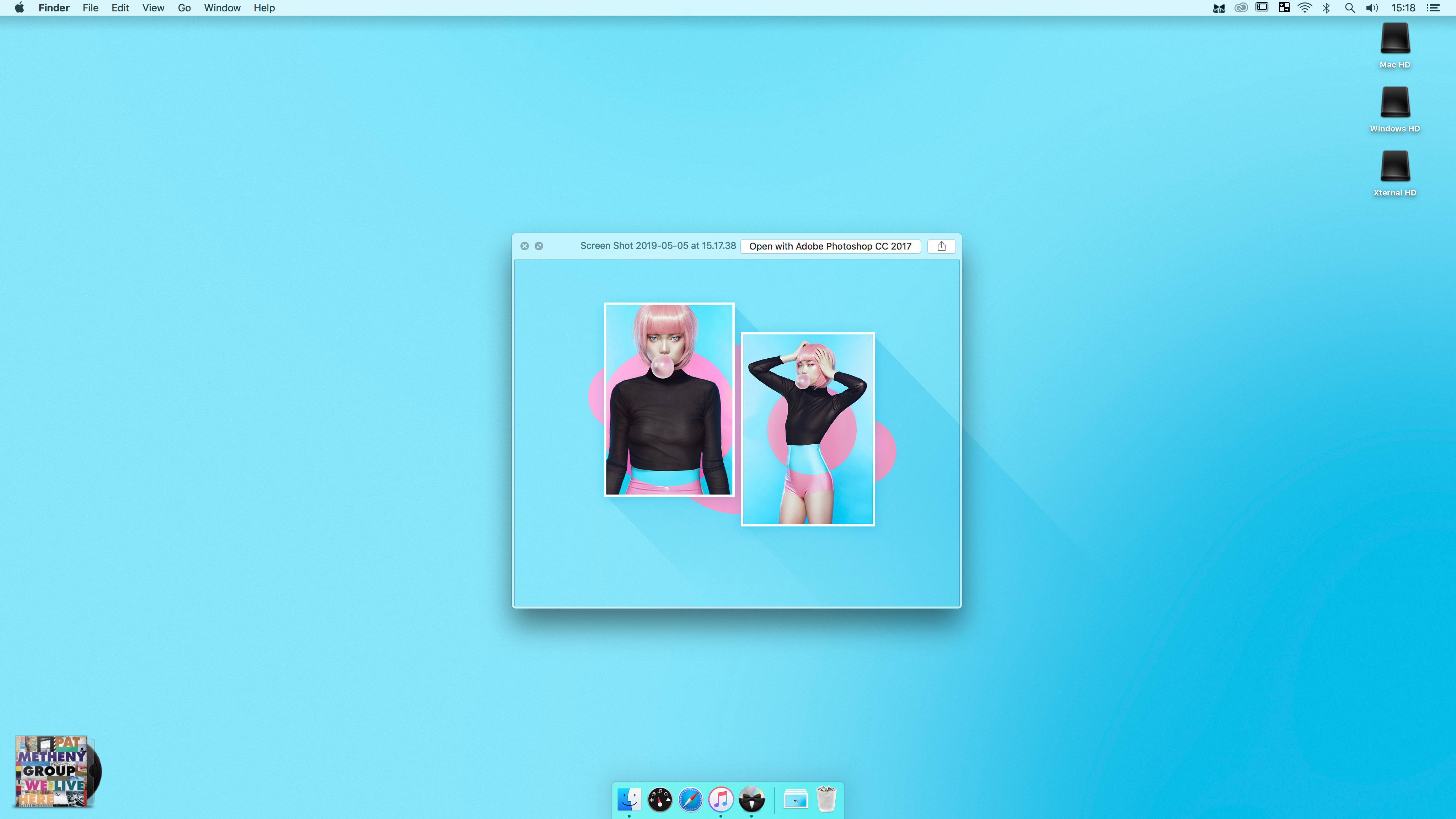The width and height of the screenshot is (1456, 819).
Task: Click the Pat Metheny Group album artwork
Action: pos(52,771)
